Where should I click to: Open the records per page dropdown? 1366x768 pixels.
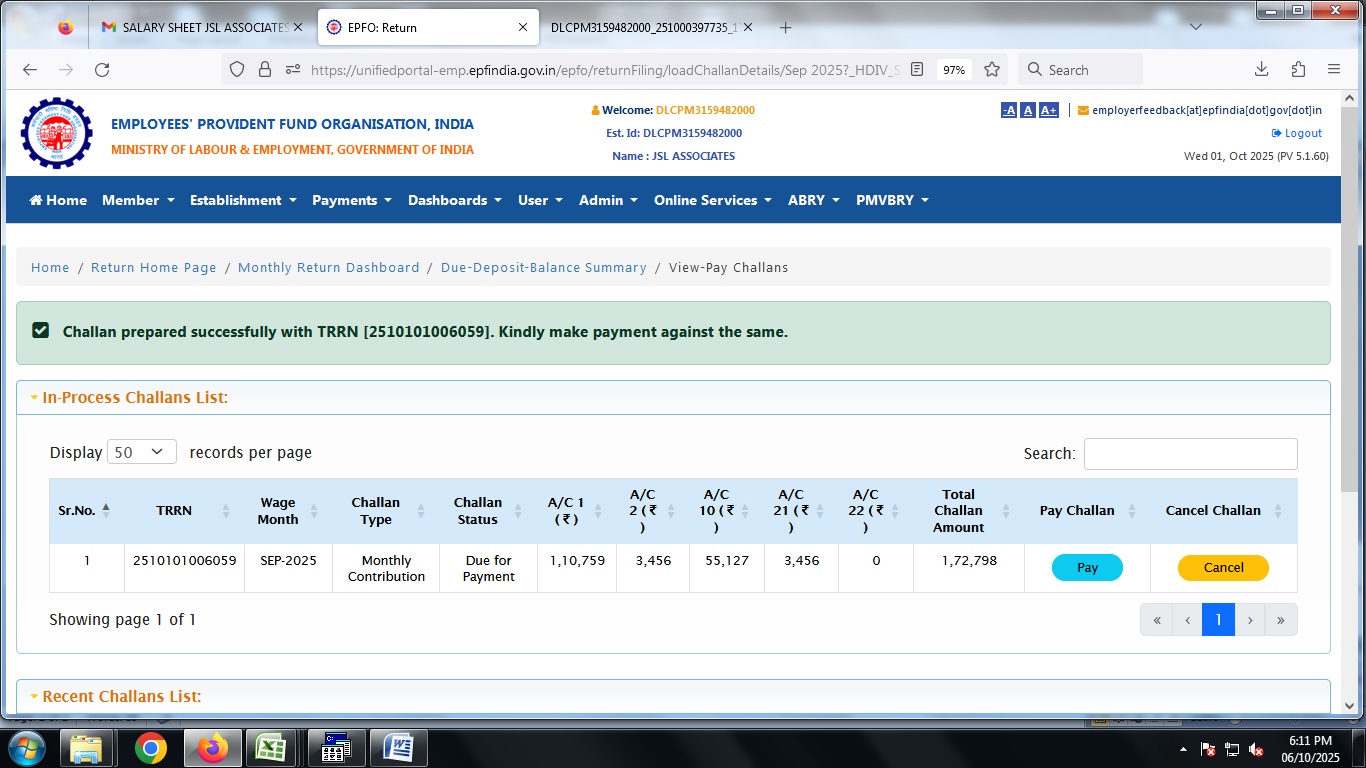point(141,452)
